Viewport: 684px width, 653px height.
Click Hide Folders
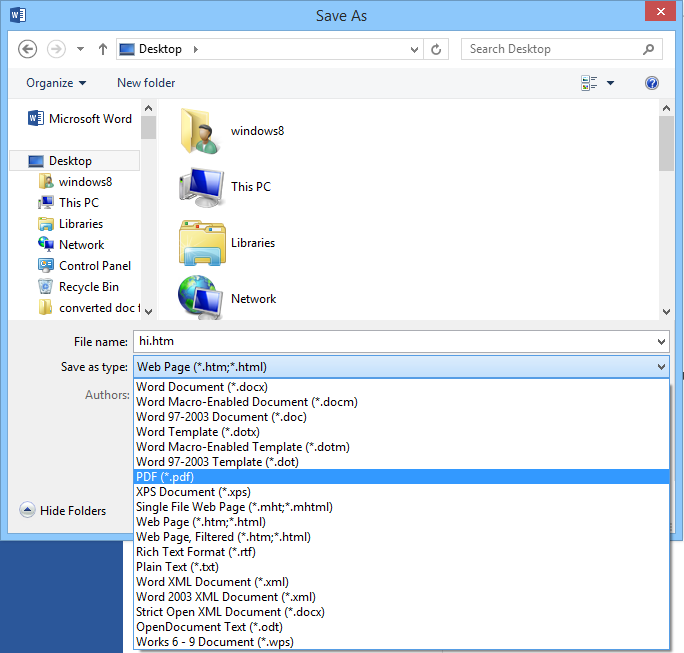tap(63, 510)
